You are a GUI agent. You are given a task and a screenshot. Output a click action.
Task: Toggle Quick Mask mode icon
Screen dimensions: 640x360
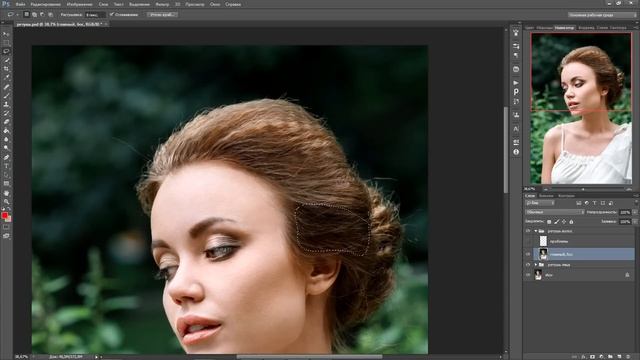point(6,227)
